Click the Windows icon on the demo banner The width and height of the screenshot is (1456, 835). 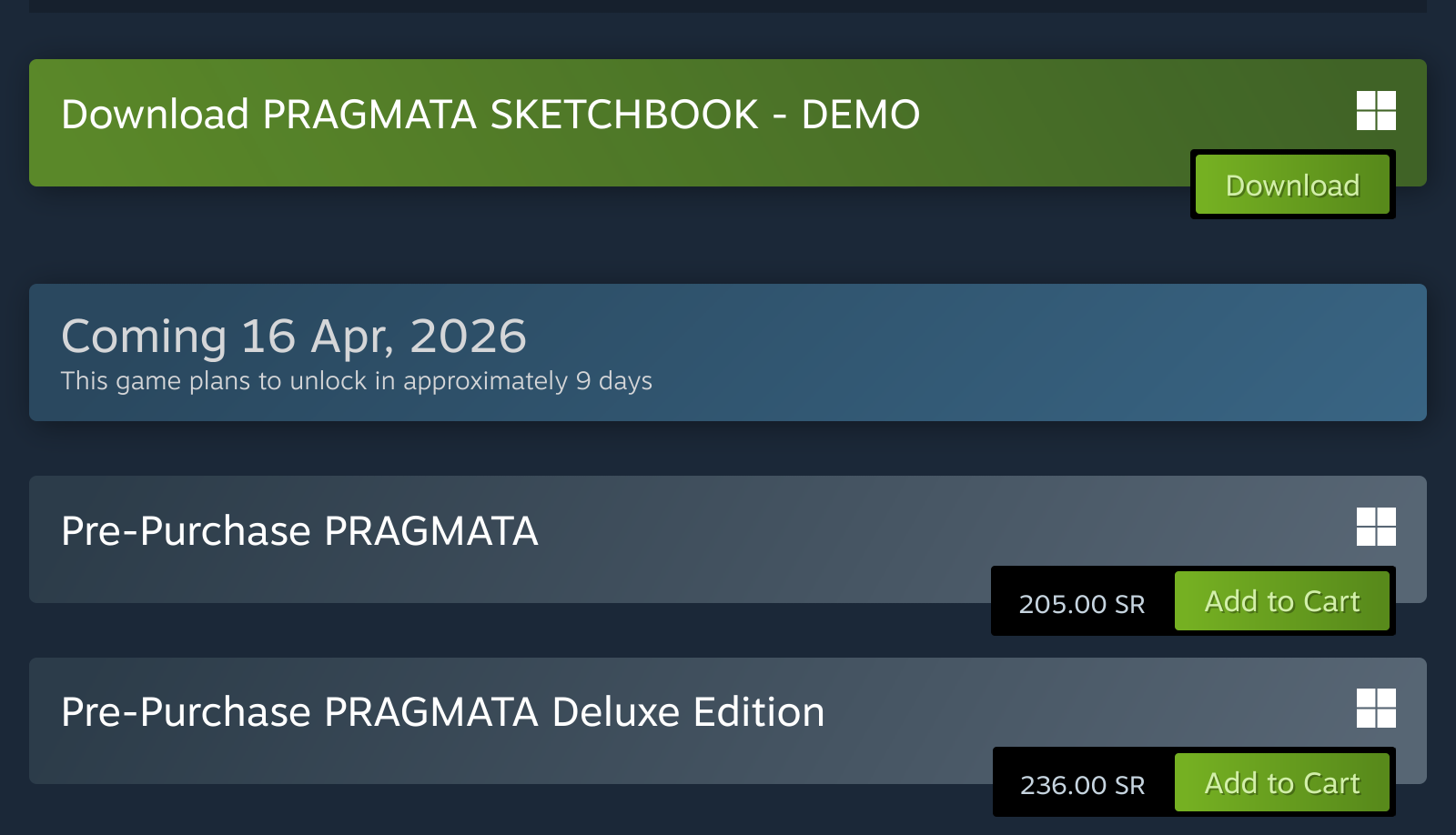pos(1376,110)
